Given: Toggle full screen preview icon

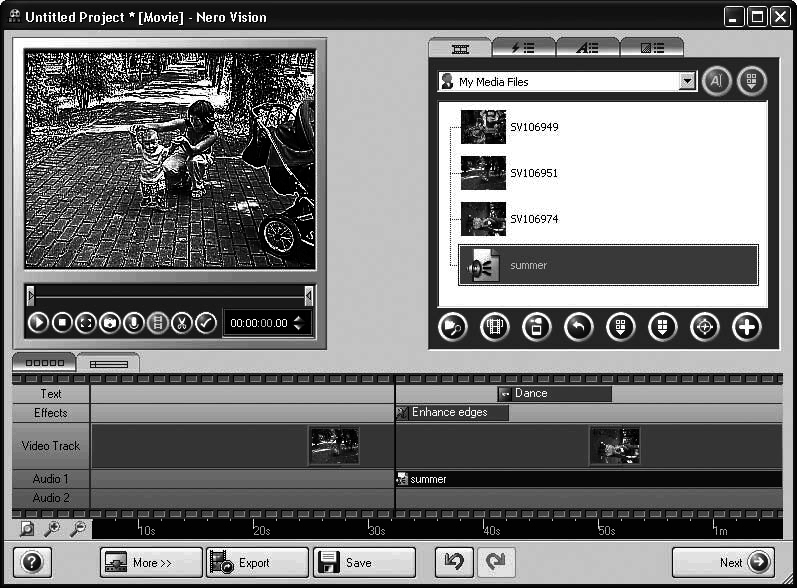Looking at the screenshot, I should [x=86, y=323].
